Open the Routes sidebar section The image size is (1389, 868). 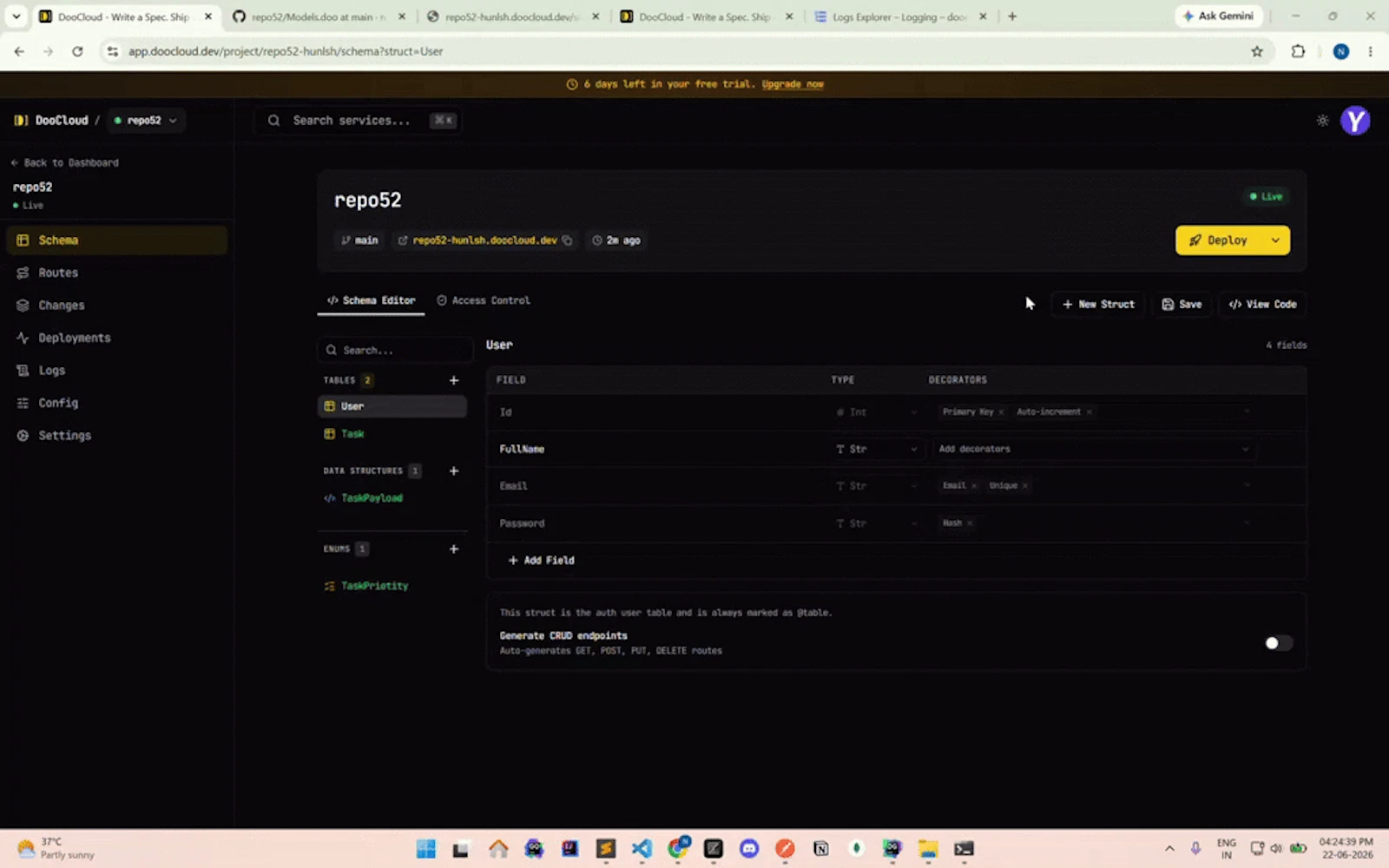coord(116,273)
